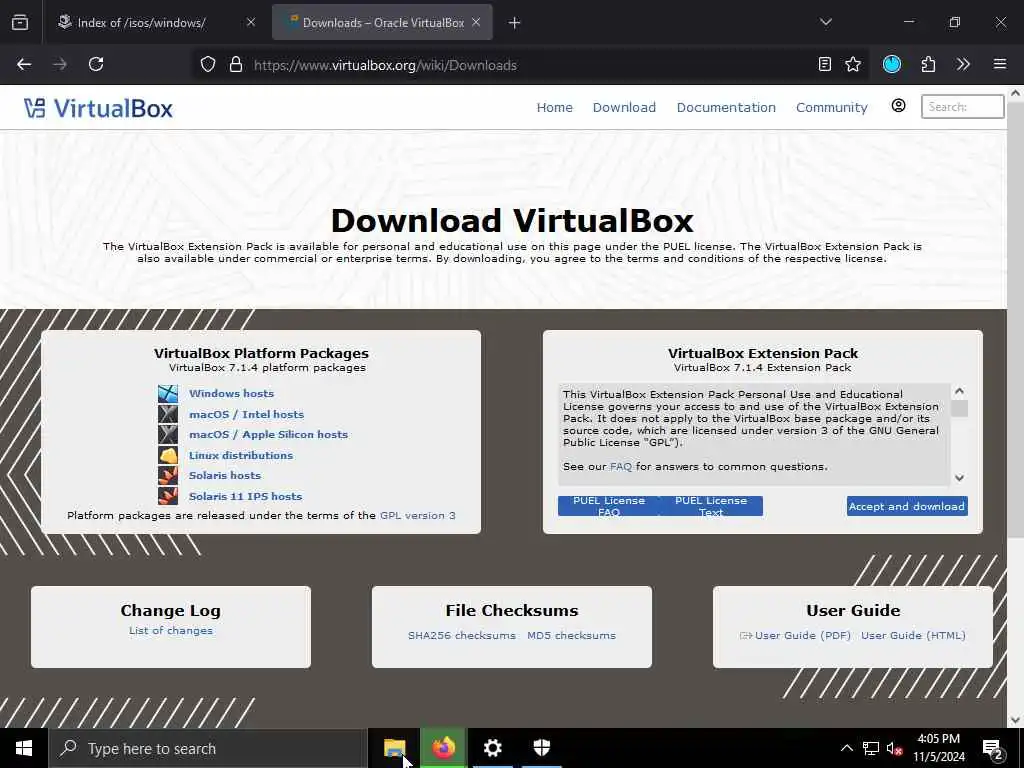Click the muted volume tray icon
The width and height of the screenshot is (1024, 768).
coord(895,748)
